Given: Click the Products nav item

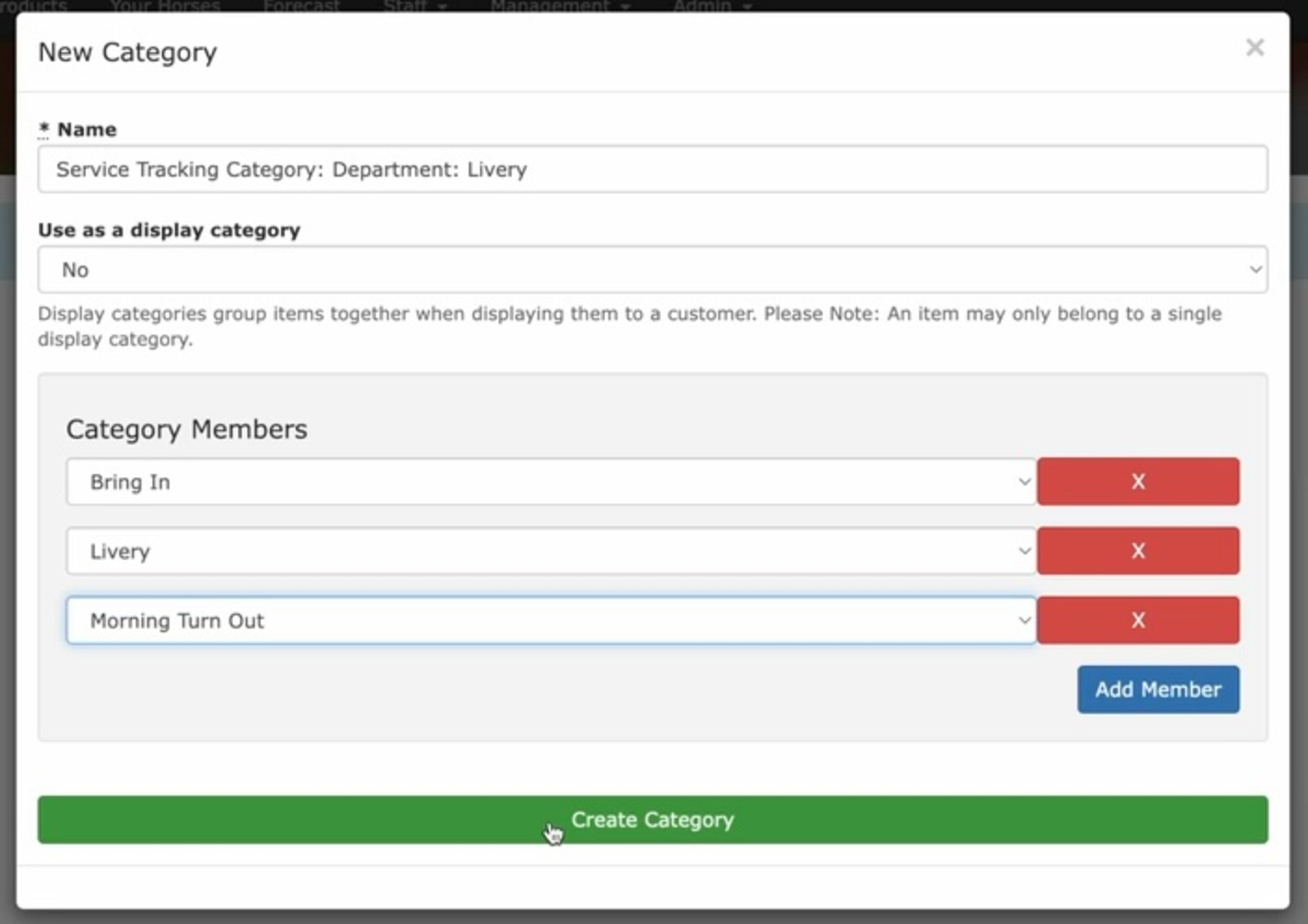Looking at the screenshot, I should point(33,6).
